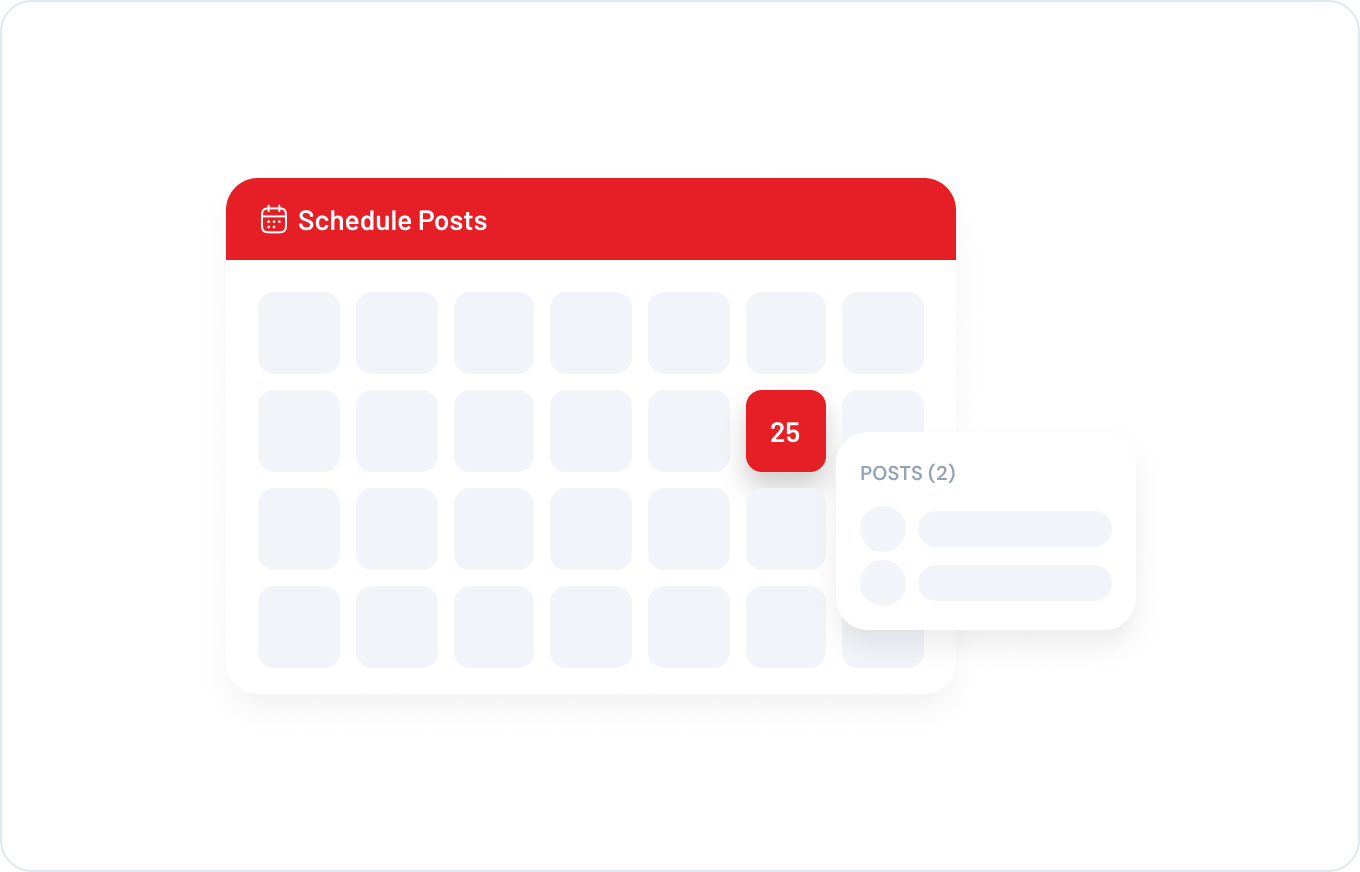The width and height of the screenshot is (1360, 872).
Task: Select the first cell in the third row
Action: [x=299, y=529]
